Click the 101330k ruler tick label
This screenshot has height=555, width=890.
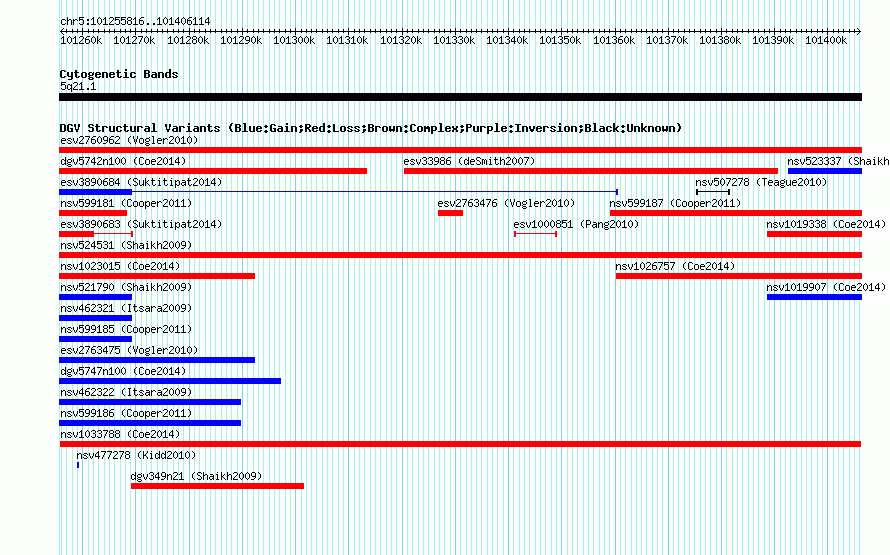(x=454, y=40)
